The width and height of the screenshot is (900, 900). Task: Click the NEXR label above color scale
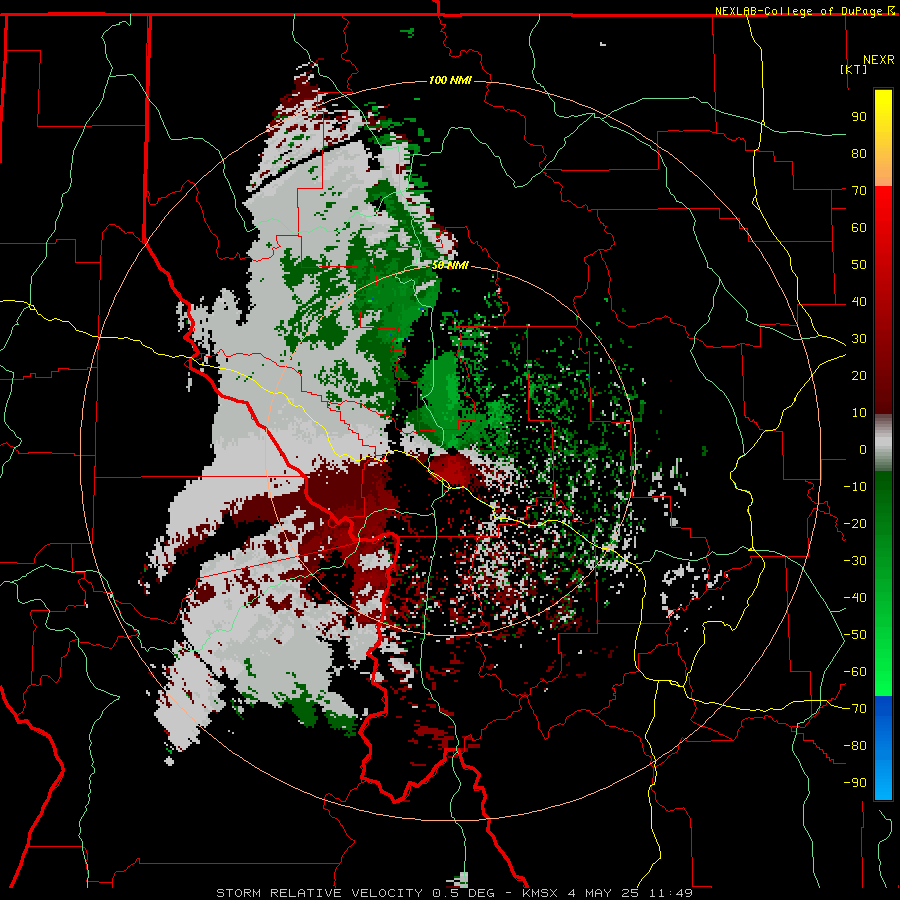tap(878, 60)
